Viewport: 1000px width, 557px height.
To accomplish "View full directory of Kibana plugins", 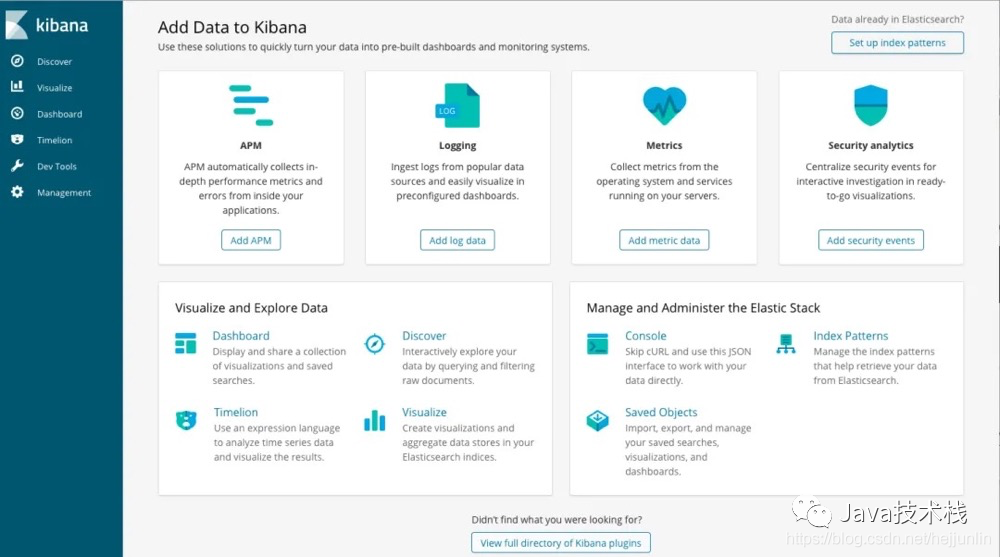I will (x=561, y=543).
